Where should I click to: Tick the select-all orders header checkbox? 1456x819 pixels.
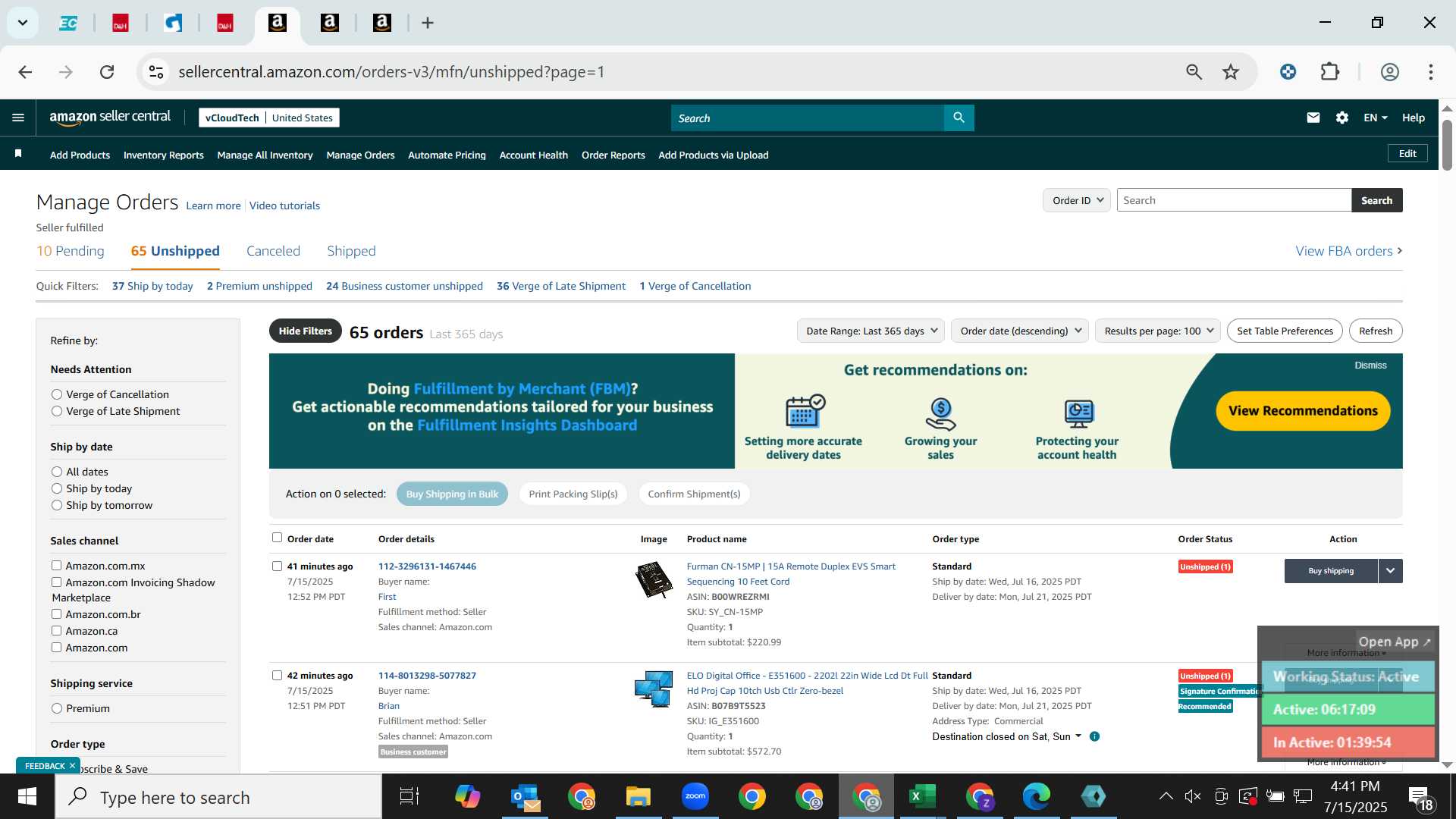click(x=277, y=538)
